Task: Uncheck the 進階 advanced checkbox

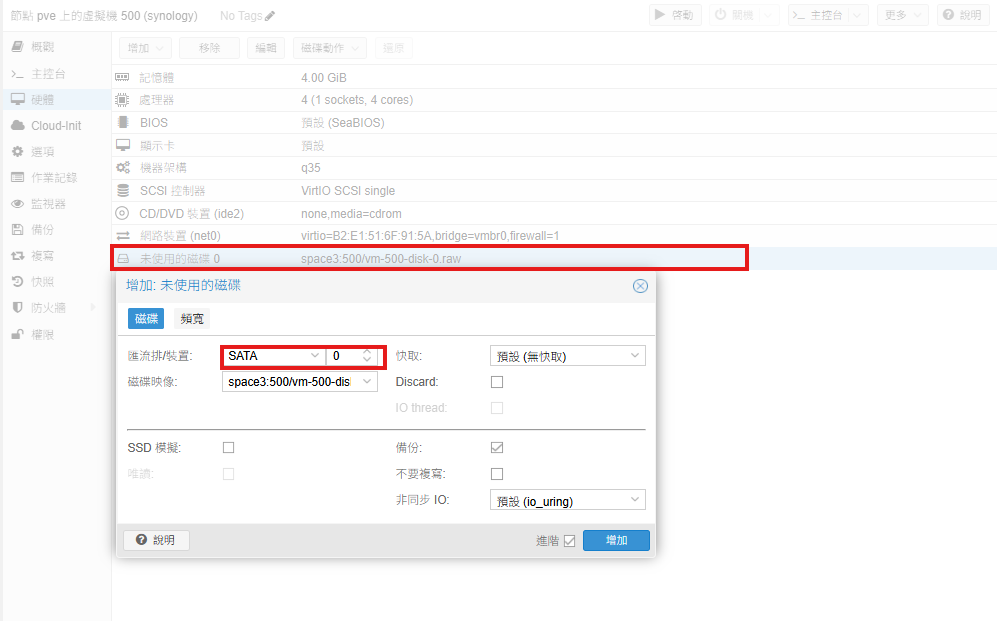Action: coord(570,541)
